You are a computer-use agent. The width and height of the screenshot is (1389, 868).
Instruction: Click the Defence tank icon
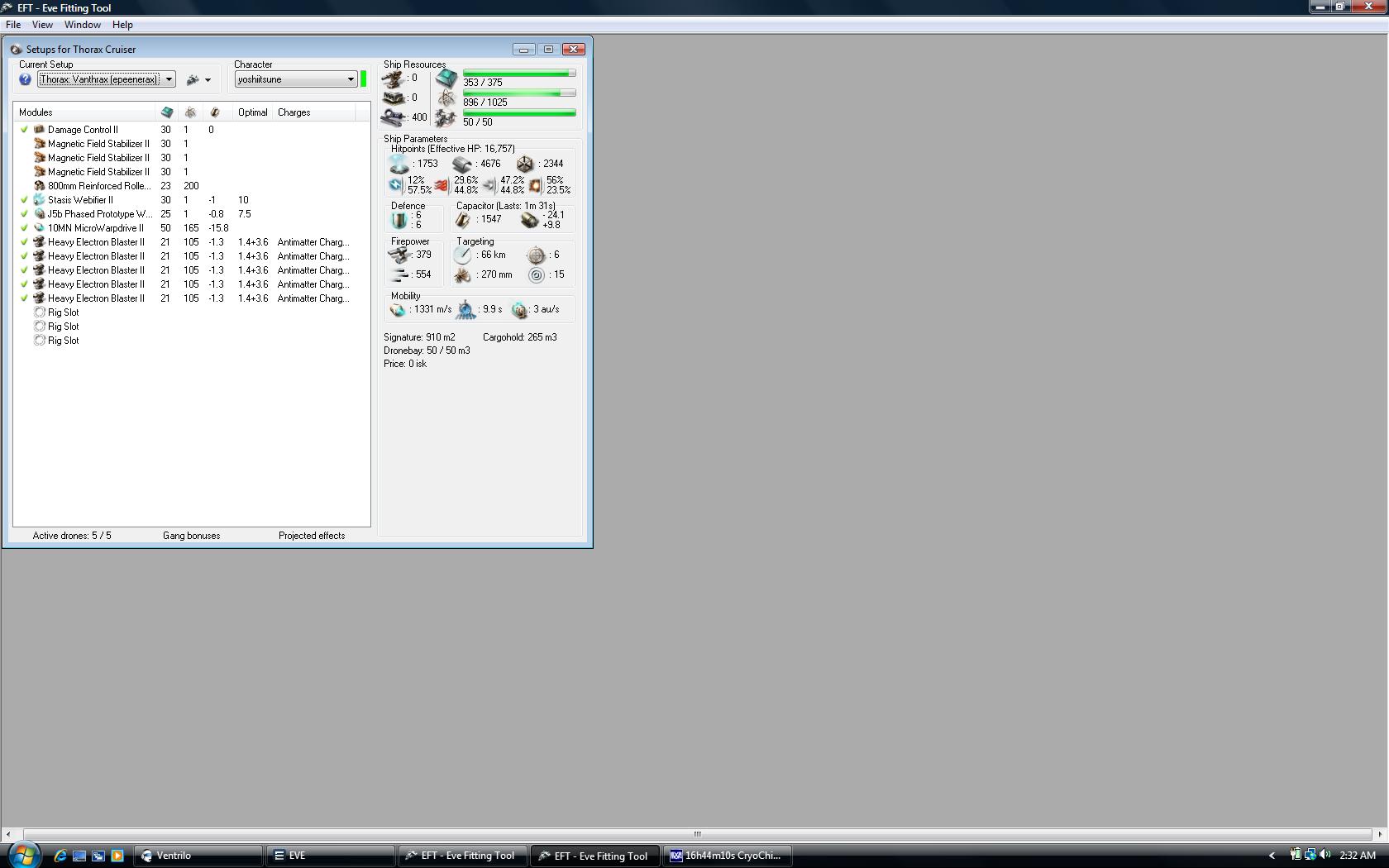point(400,220)
